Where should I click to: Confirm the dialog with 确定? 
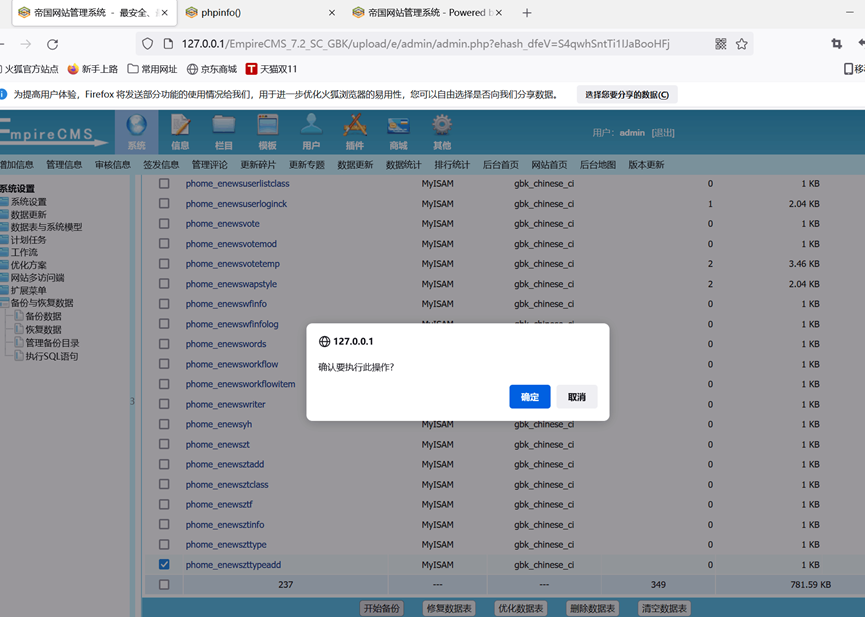click(x=530, y=397)
